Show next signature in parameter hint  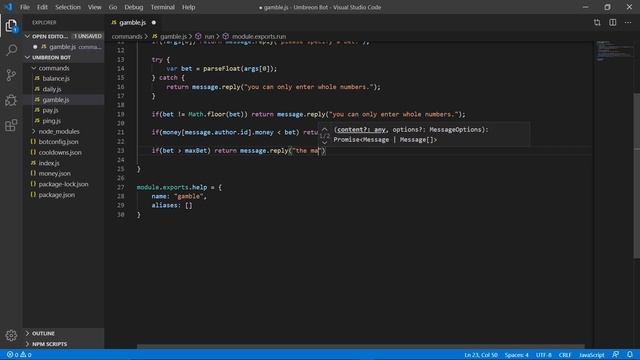(x=324, y=142)
